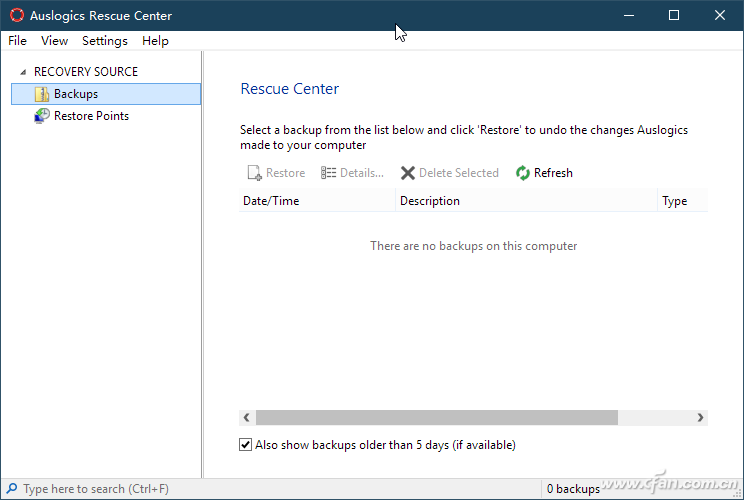The image size is (744, 500).
Task: Collapse the RECOVERY SOURCE tree
Action: (x=23, y=72)
